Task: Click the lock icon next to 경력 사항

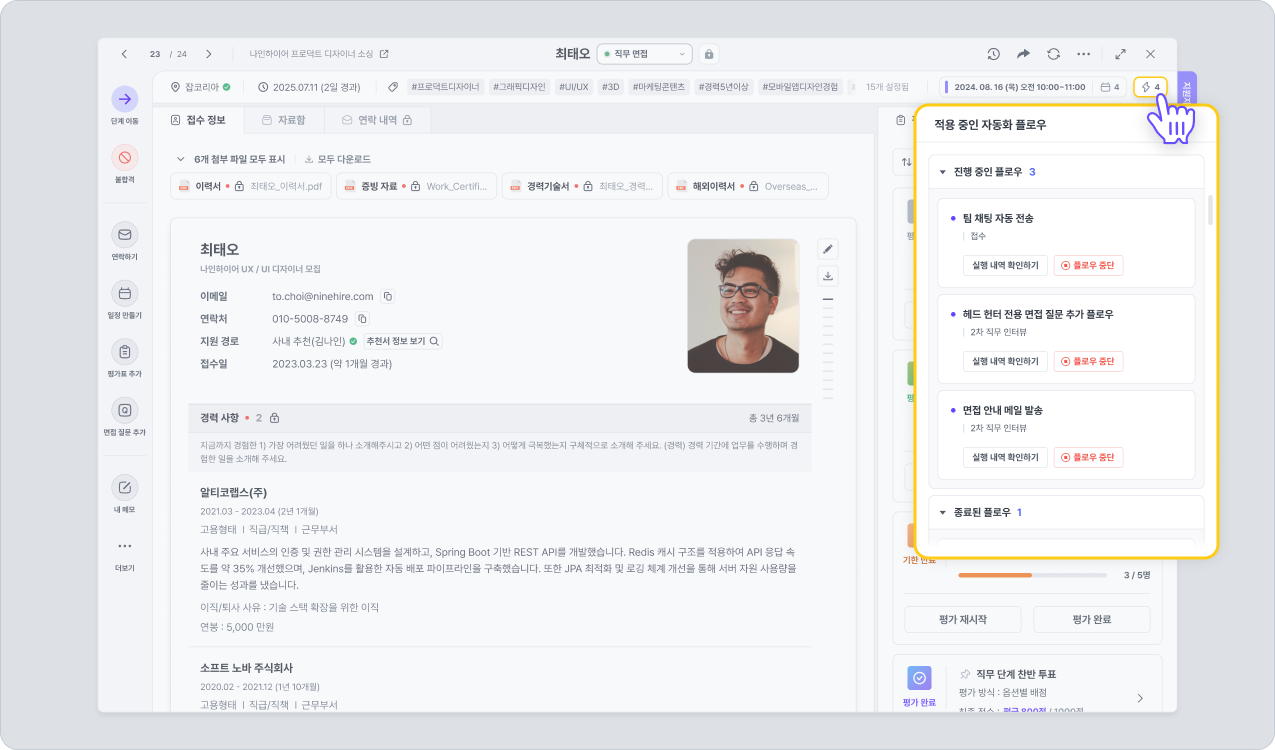Action: tap(274, 418)
